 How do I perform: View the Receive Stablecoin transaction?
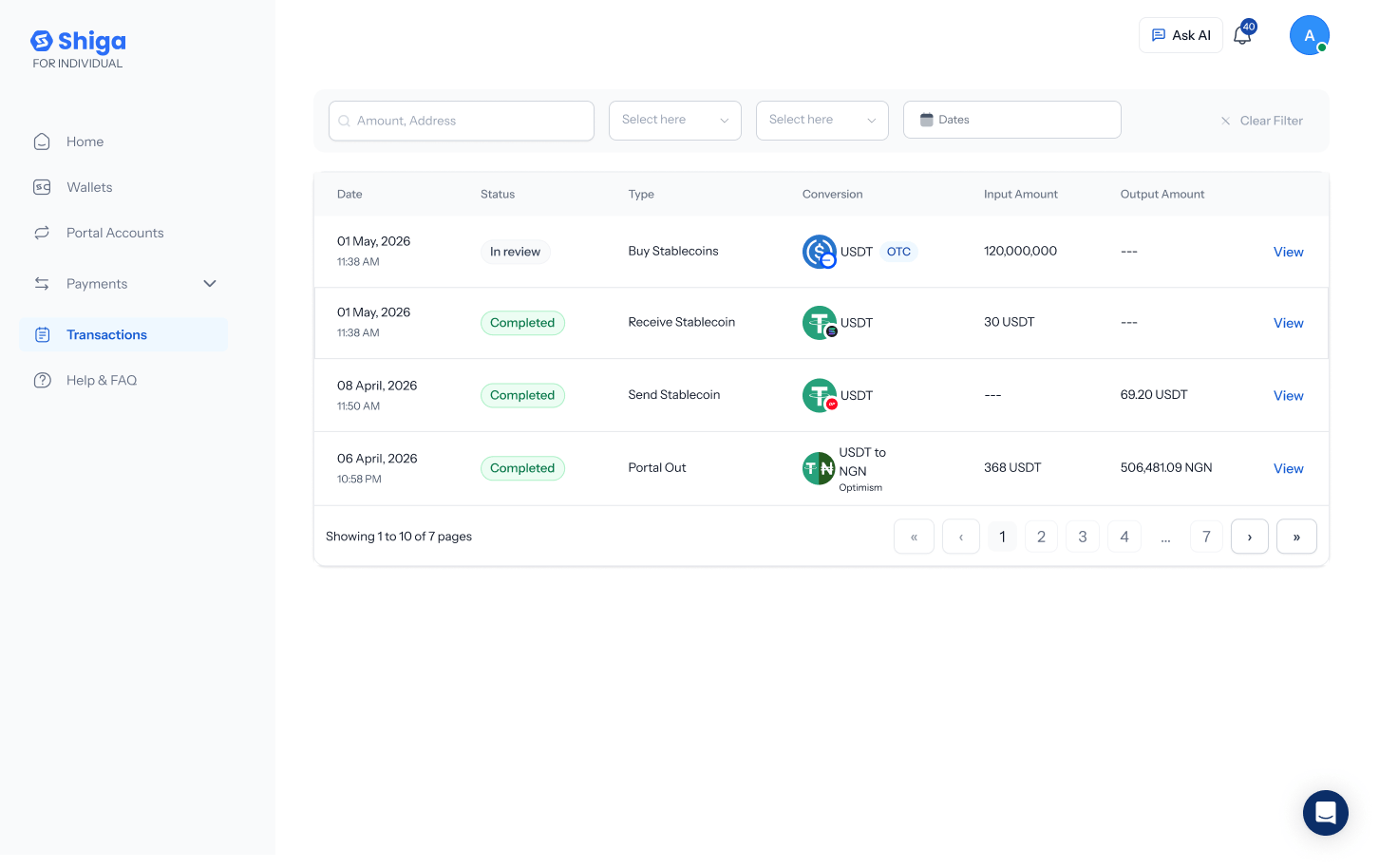pos(1289,324)
